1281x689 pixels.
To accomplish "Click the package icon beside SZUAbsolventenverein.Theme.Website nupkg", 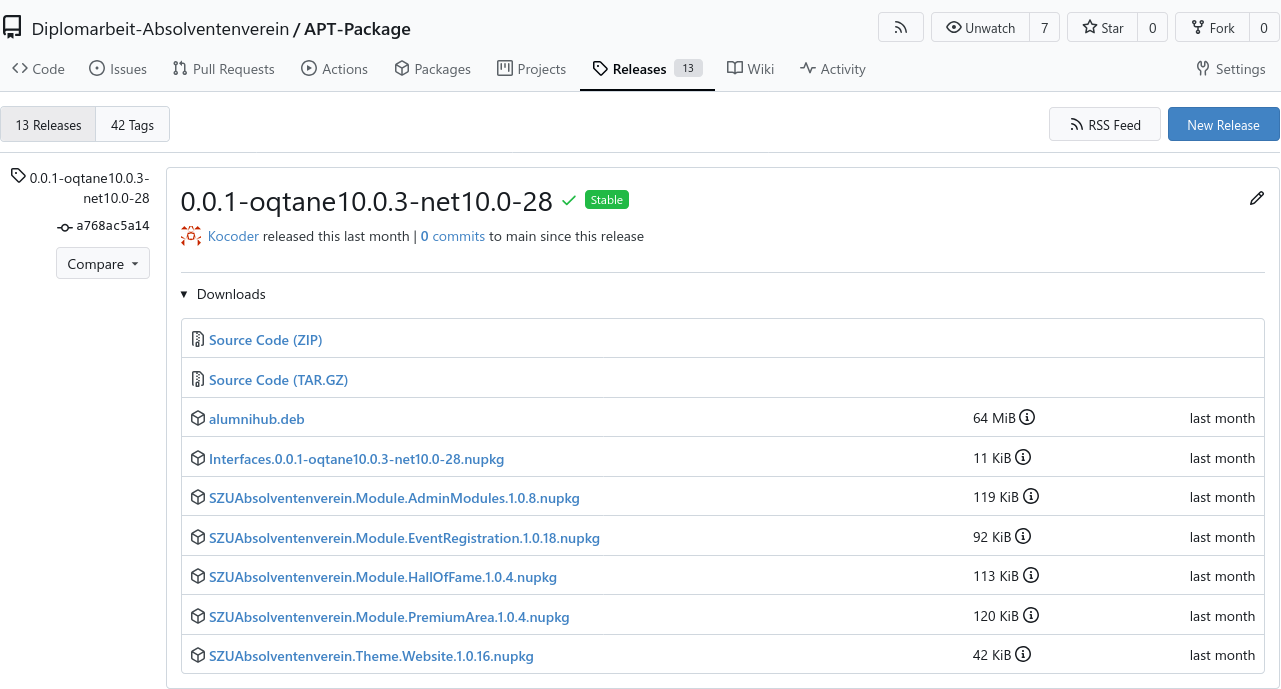I will 197,654.
